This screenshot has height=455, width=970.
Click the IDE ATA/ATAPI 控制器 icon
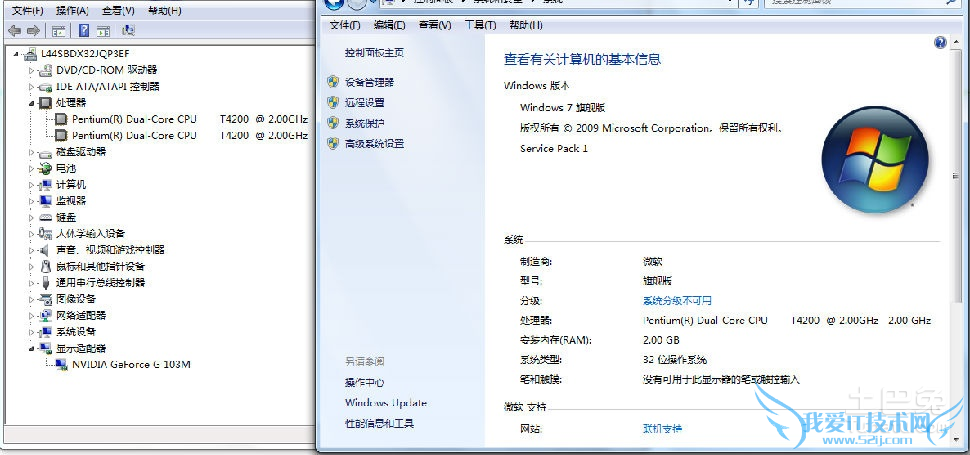coord(45,87)
